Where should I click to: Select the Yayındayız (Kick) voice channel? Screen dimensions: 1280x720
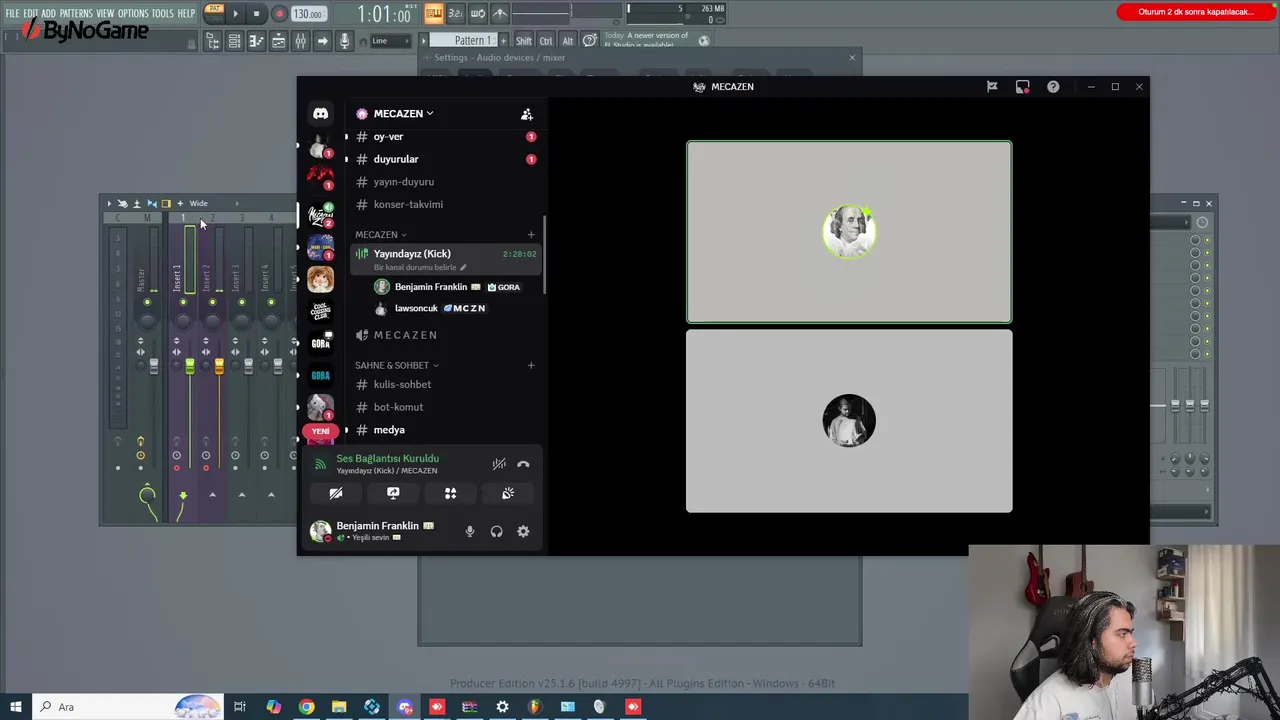pos(445,259)
